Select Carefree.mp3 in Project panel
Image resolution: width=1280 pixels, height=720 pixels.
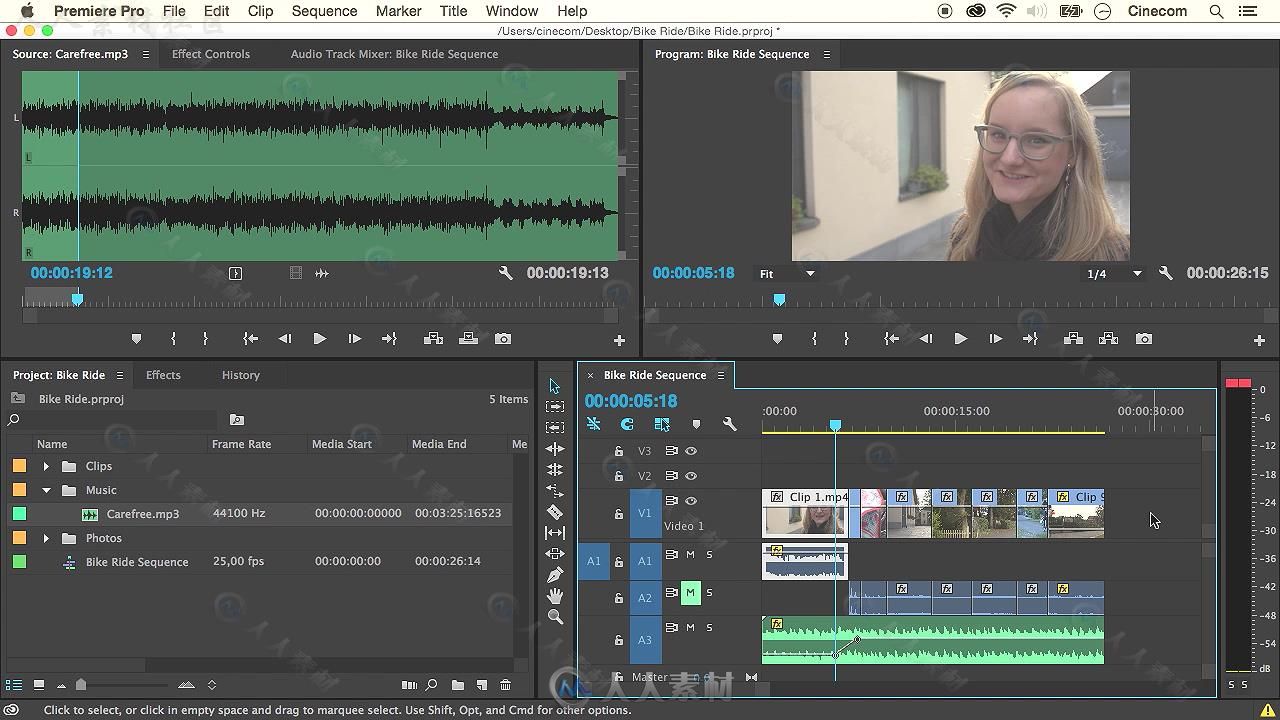[x=143, y=514]
